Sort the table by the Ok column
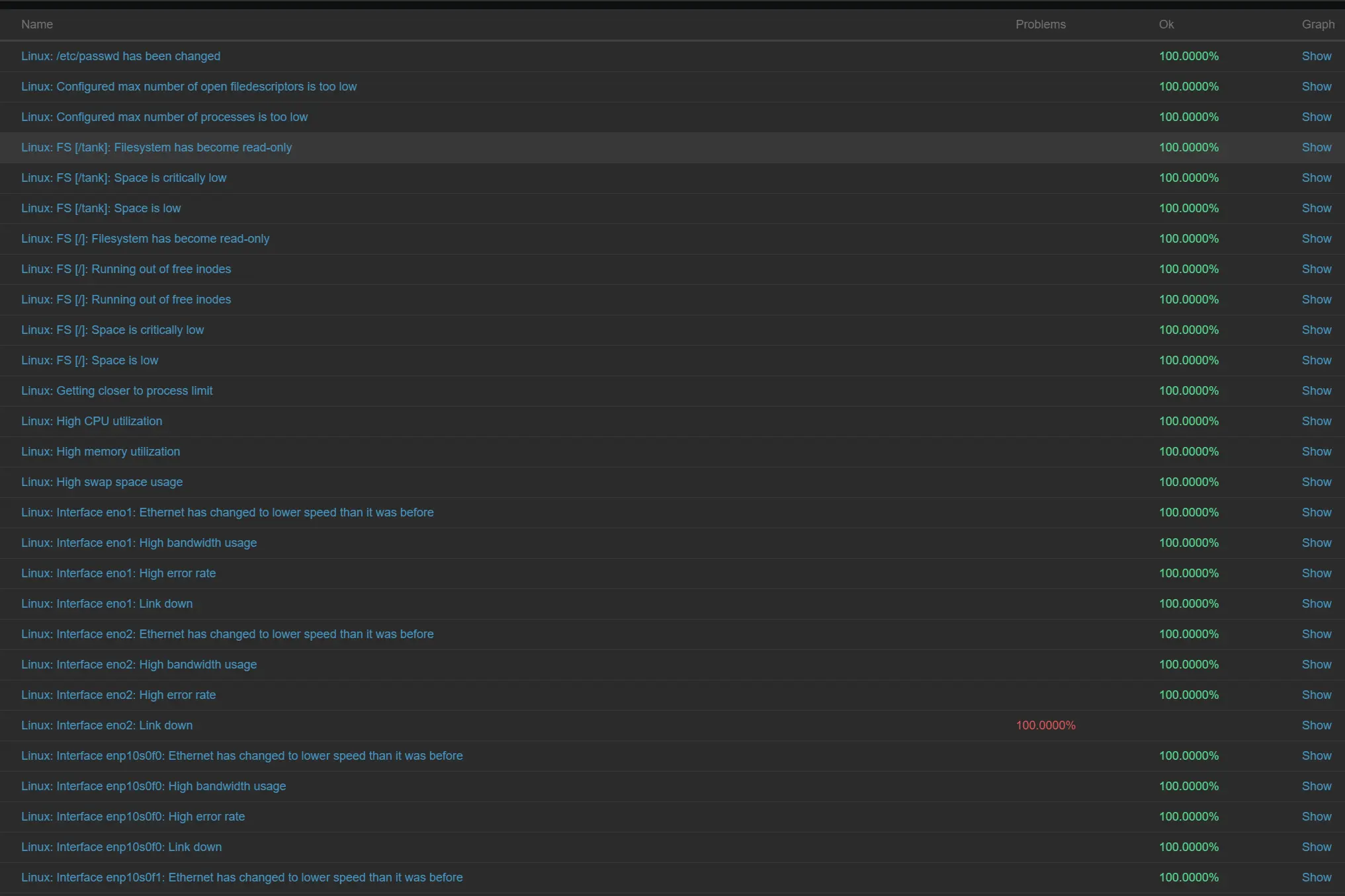Screen dimensions: 1345x896 (x=1166, y=24)
